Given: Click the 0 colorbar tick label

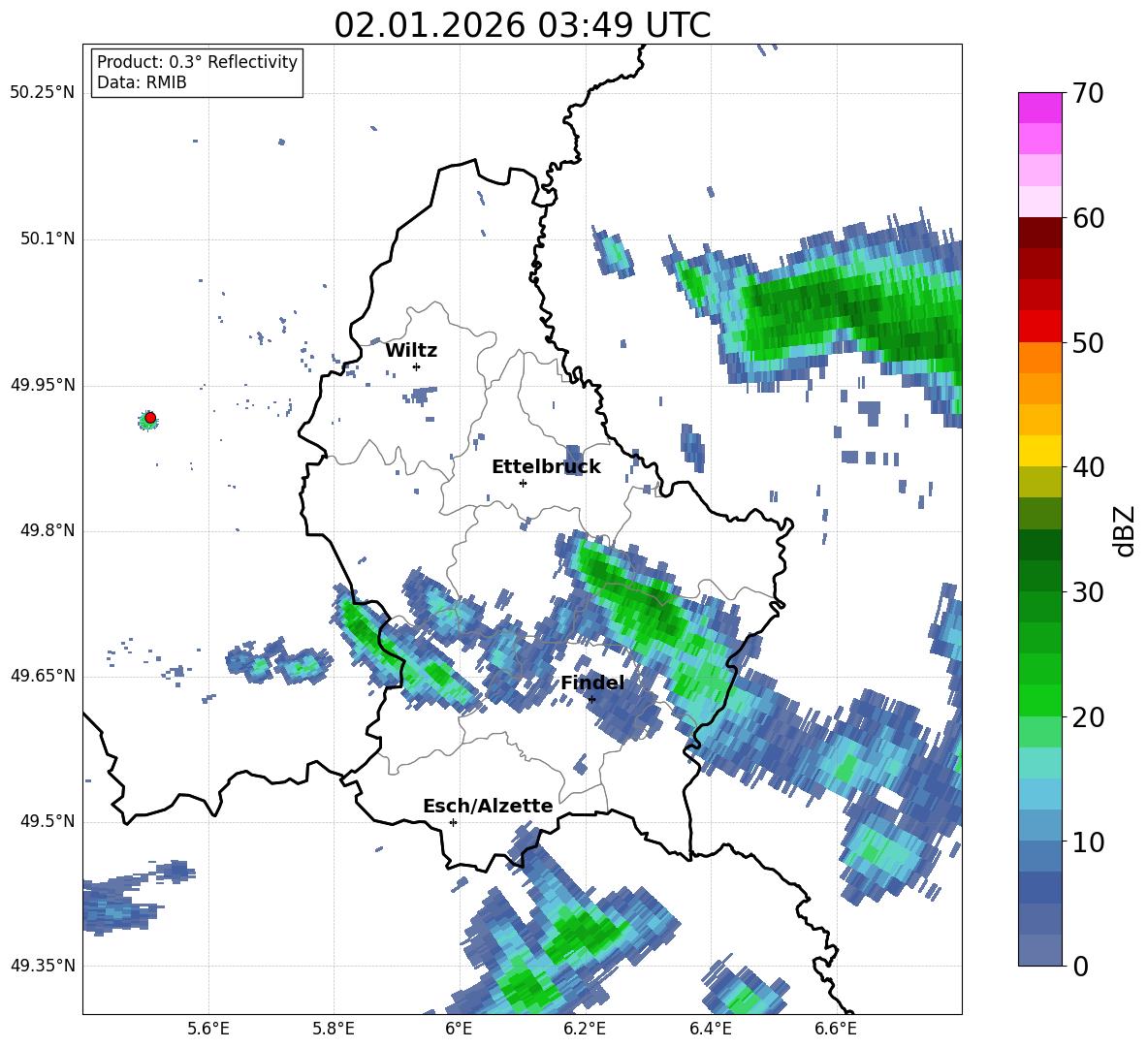Looking at the screenshot, I should 1080,966.
